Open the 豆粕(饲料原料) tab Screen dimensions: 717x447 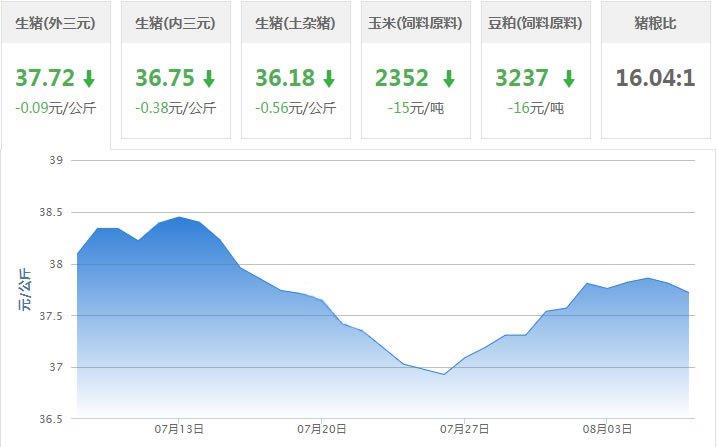(535, 69)
